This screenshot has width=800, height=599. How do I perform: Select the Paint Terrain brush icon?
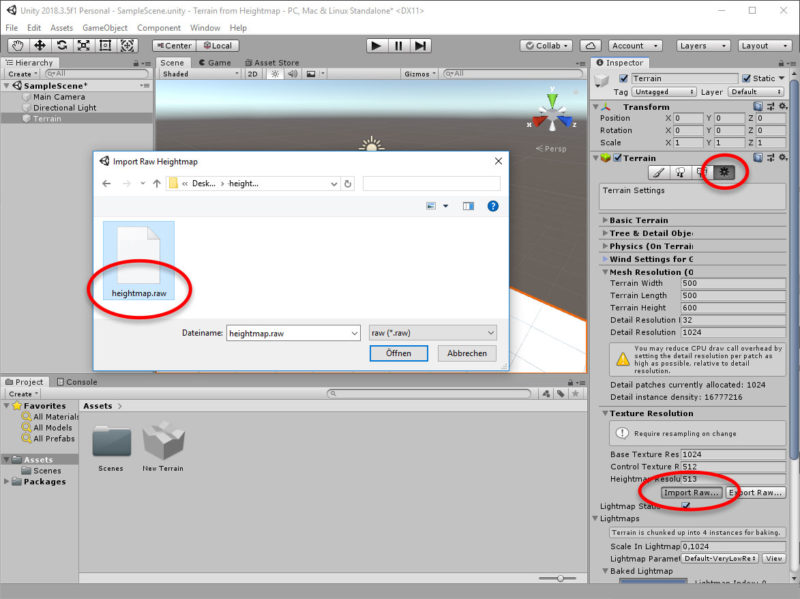(658, 173)
